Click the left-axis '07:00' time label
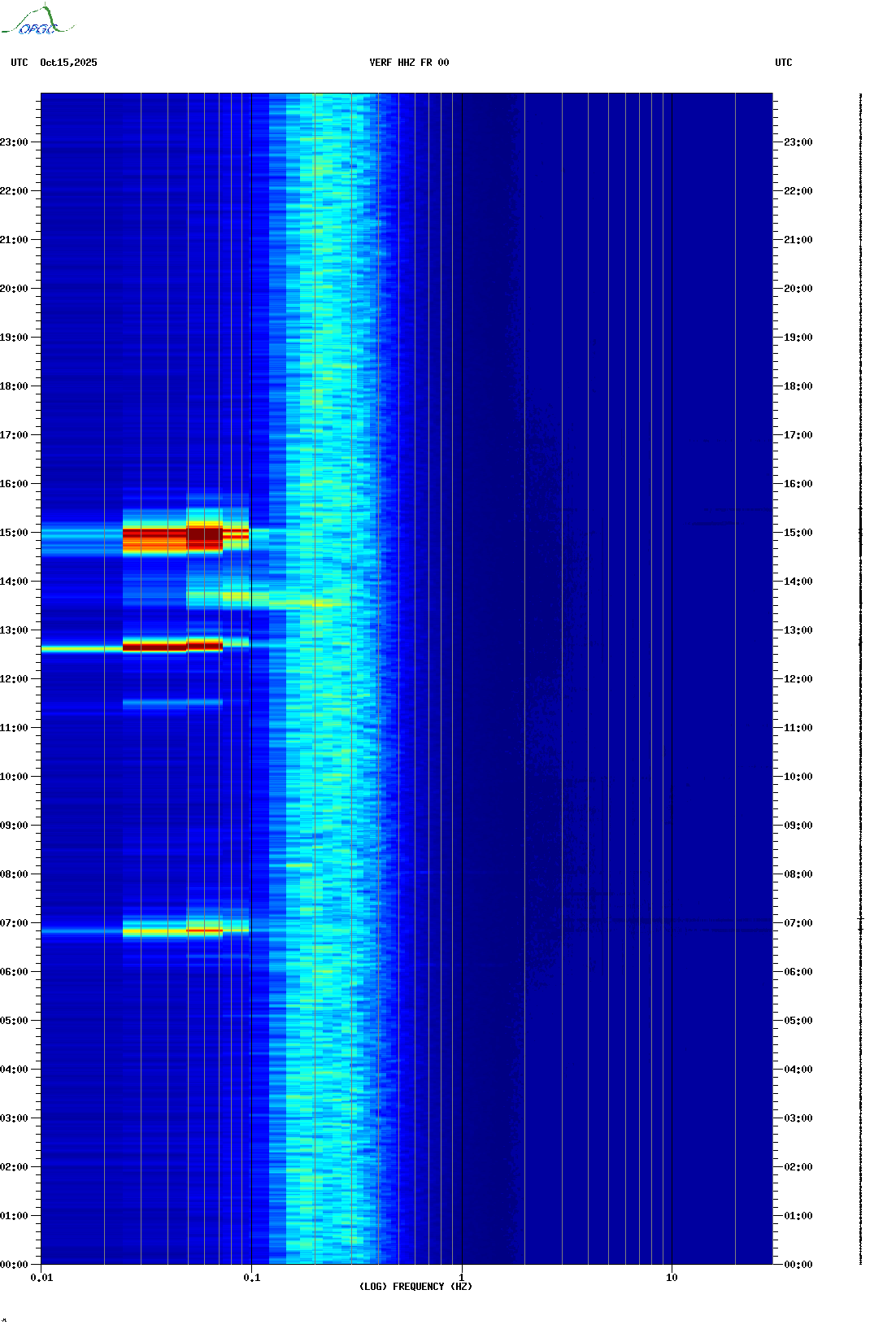This screenshot has width=896, height=1329. pyautogui.click(x=14, y=923)
